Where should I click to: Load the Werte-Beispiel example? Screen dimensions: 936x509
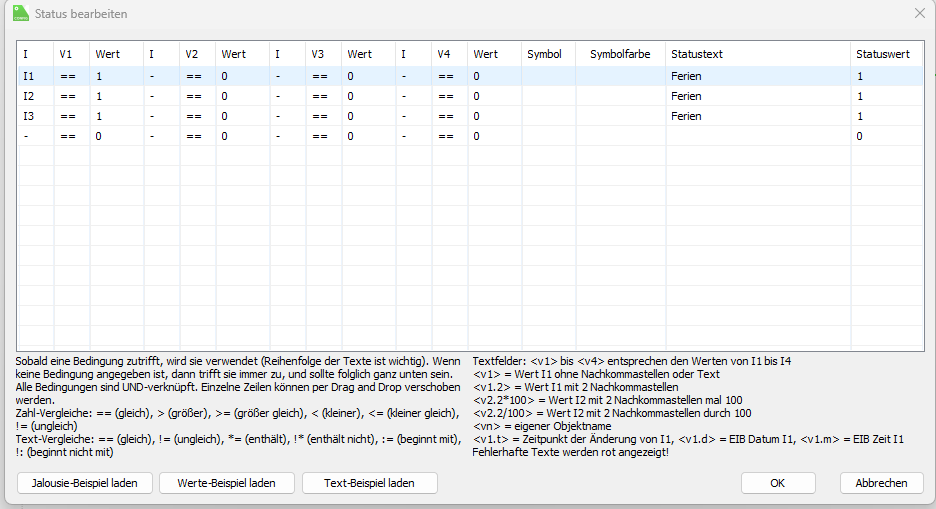227,483
